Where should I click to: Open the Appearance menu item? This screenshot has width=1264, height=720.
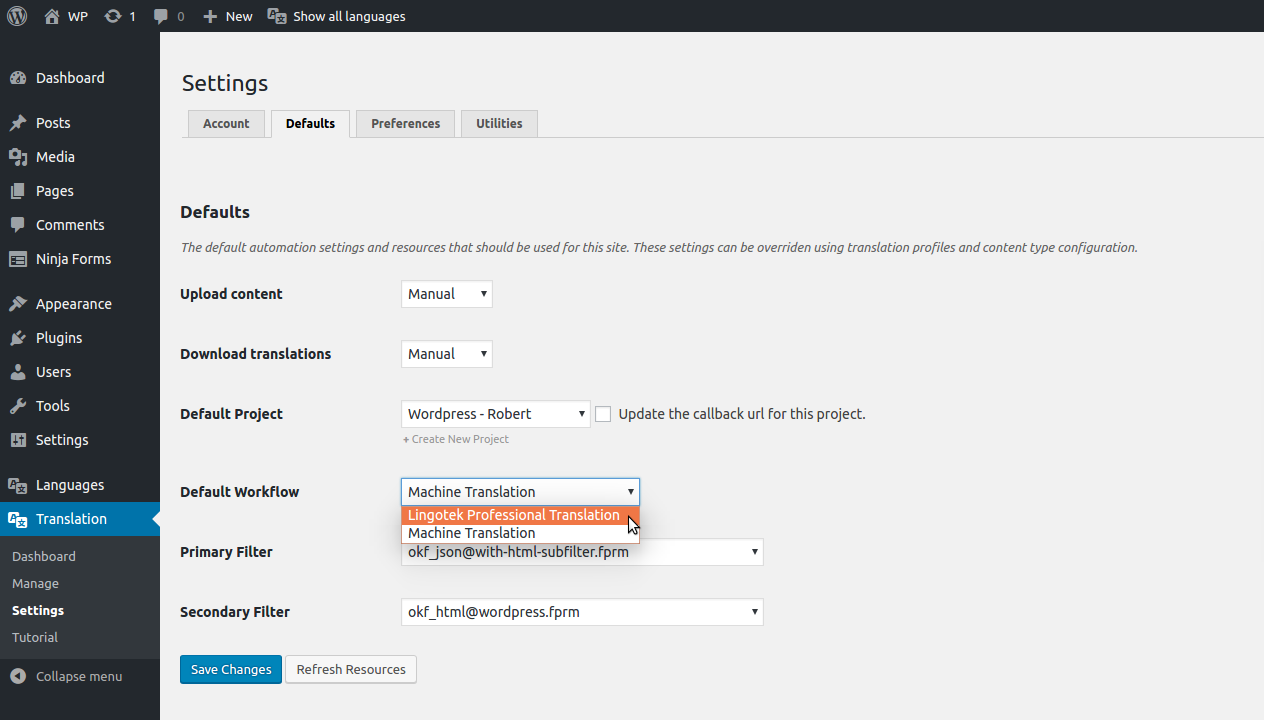coord(73,304)
